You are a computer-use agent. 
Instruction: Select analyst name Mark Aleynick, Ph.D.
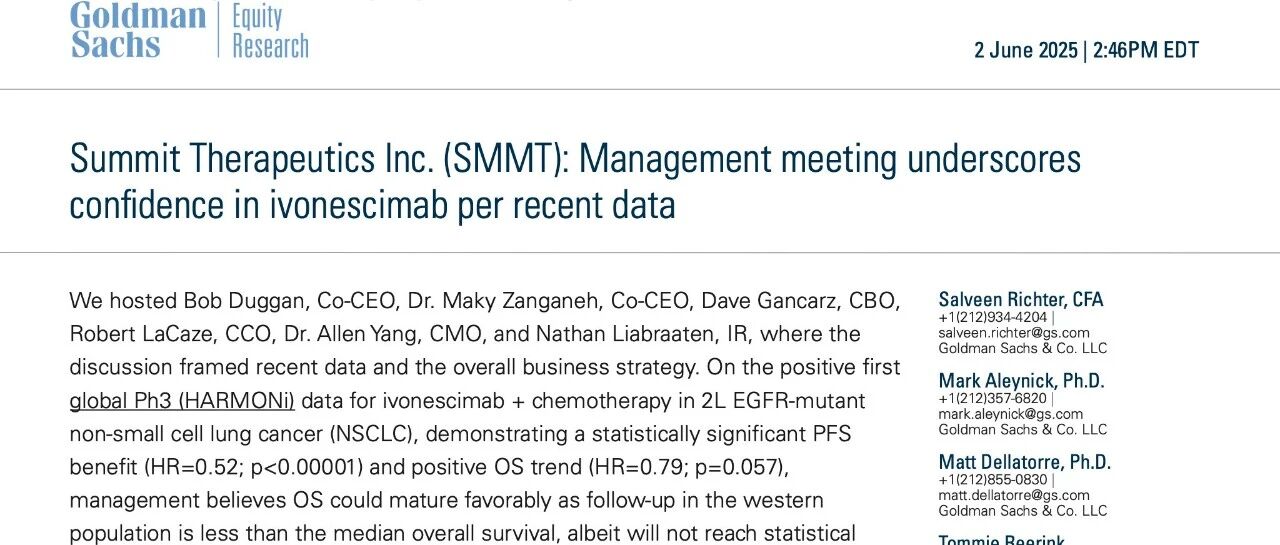(1021, 381)
